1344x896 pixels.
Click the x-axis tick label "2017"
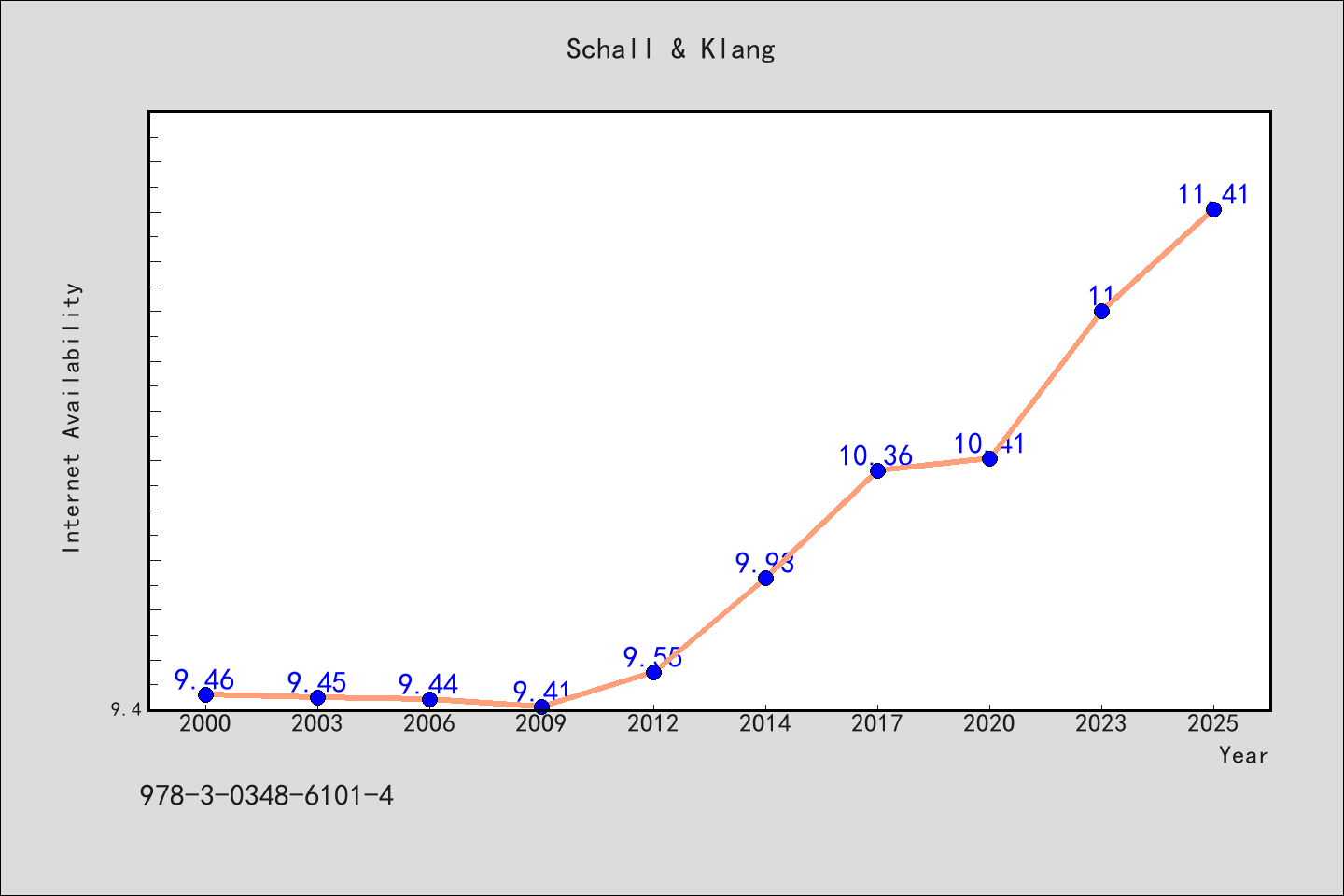tap(877, 723)
